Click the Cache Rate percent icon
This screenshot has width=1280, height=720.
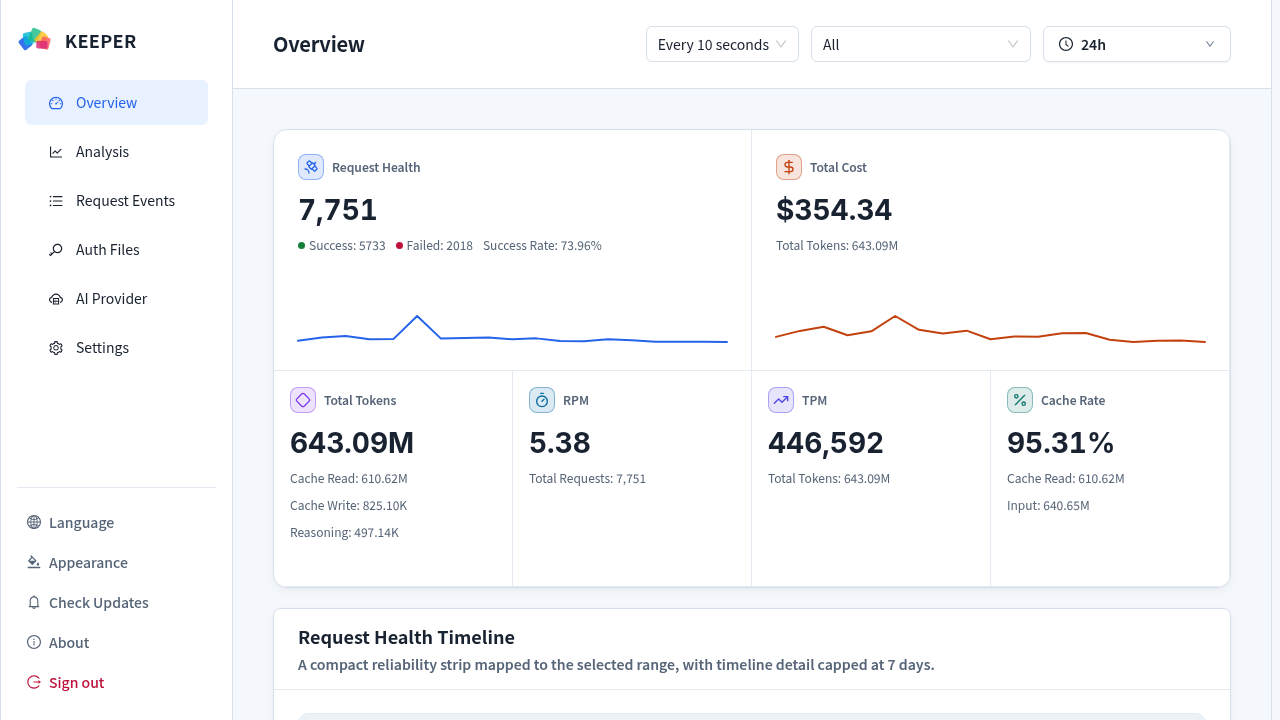click(1020, 400)
